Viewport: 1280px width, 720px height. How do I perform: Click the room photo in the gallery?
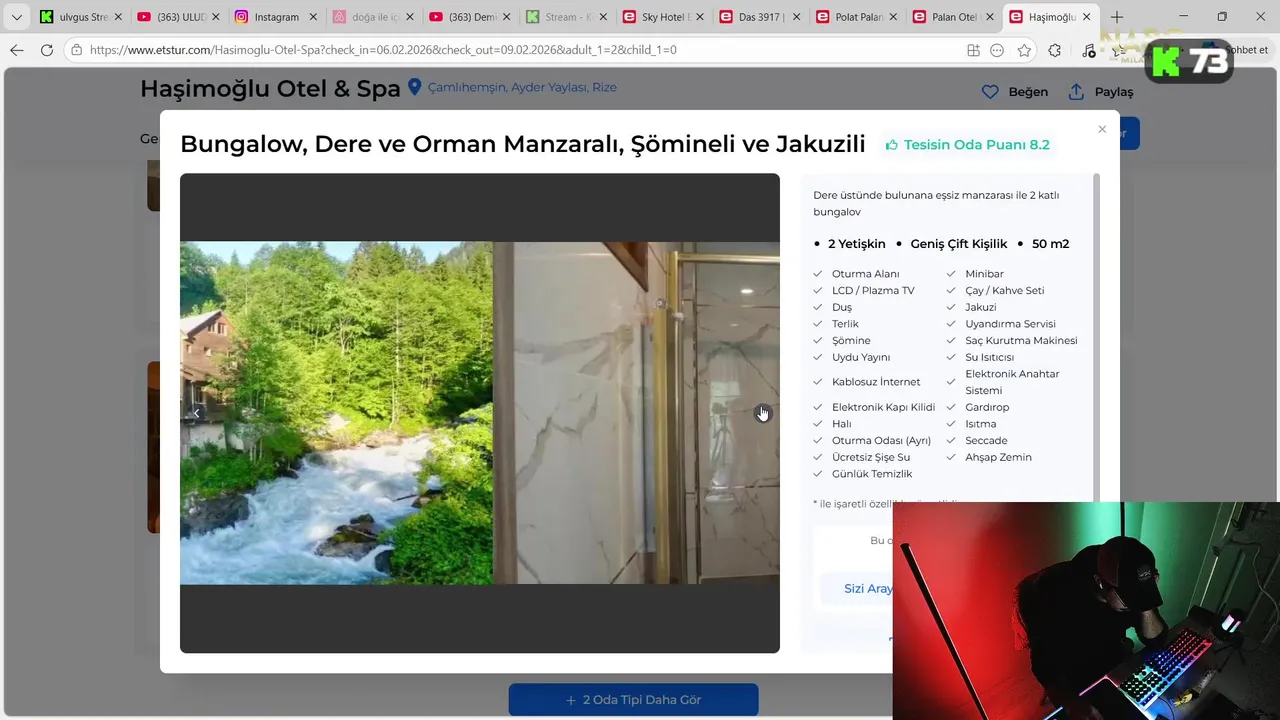click(480, 413)
